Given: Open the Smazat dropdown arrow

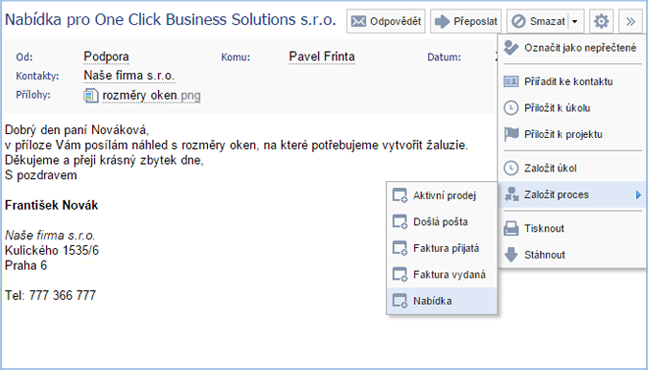Looking at the screenshot, I should pos(575,21).
